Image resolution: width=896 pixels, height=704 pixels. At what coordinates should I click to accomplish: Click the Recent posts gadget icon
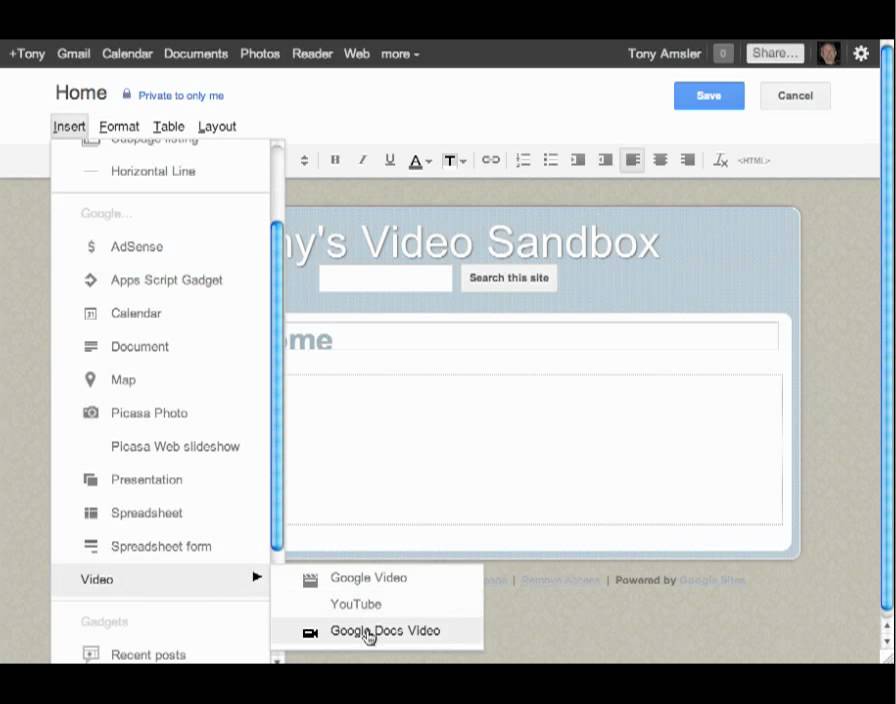coord(90,654)
